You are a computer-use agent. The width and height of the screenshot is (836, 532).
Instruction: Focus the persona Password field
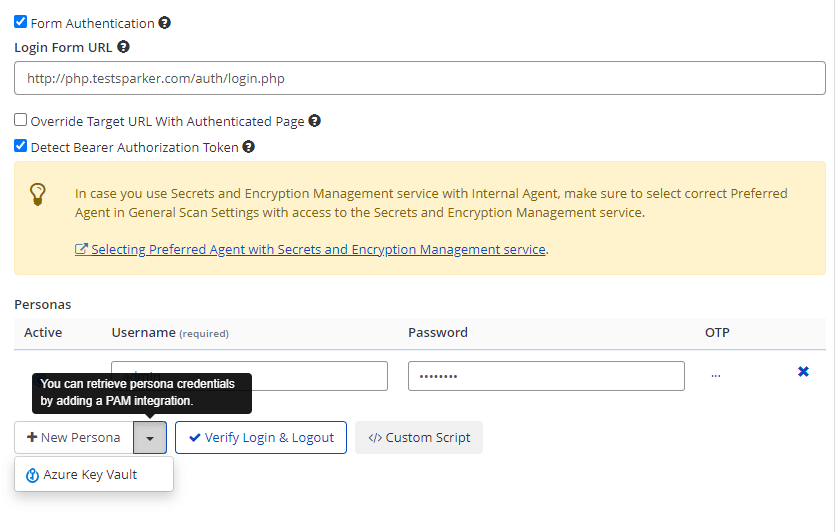point(546,376)
